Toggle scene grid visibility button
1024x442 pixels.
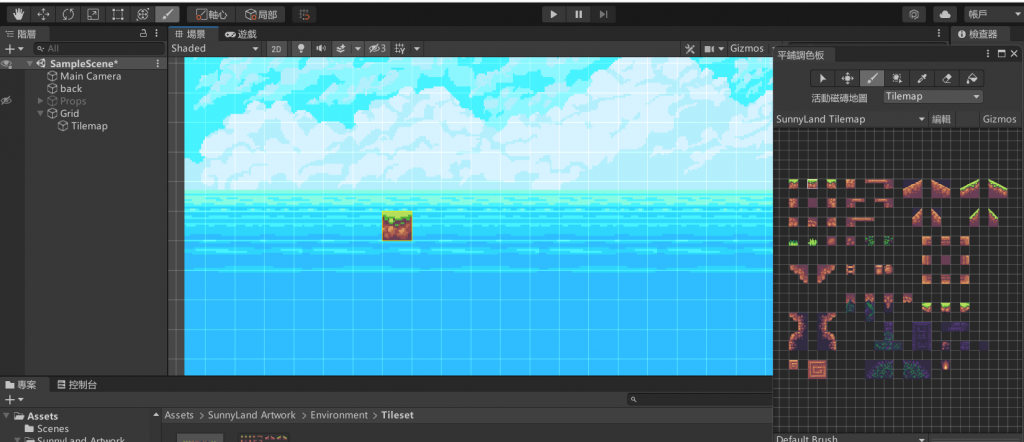[400, 48]
